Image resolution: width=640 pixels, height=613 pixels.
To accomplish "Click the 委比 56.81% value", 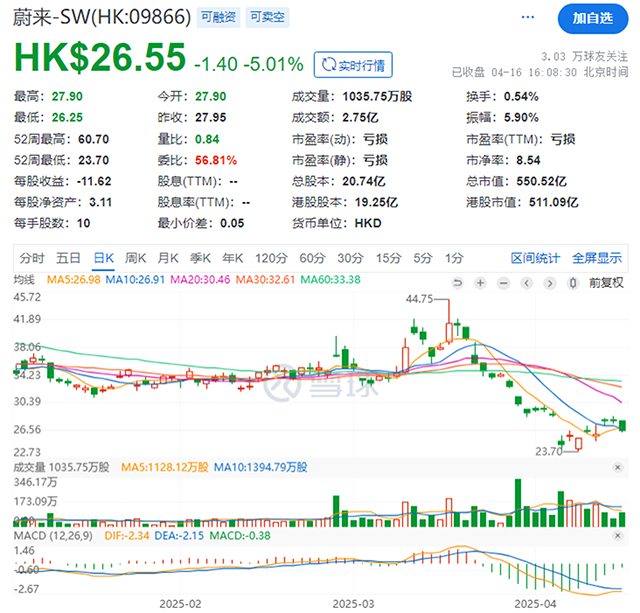I will coord(216,160).
